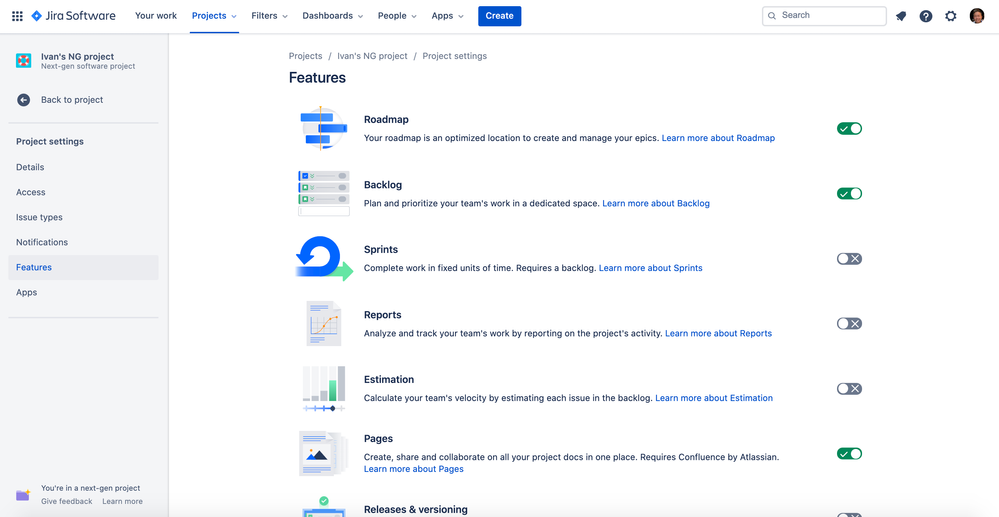The height and width of the screenshot is (517, 999).
Task: Click the search magnifier icon
Action: click(x=772, y=16)
